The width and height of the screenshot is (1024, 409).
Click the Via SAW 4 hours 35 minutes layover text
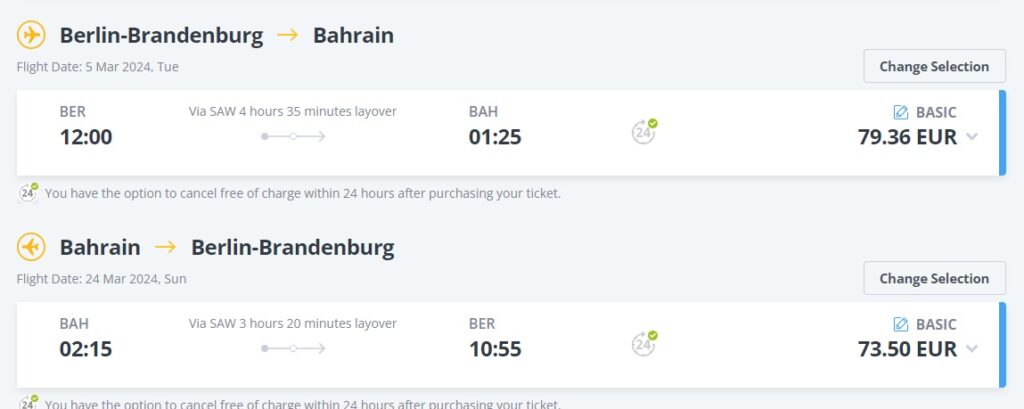pyautogui.click(x=293, y=111)
